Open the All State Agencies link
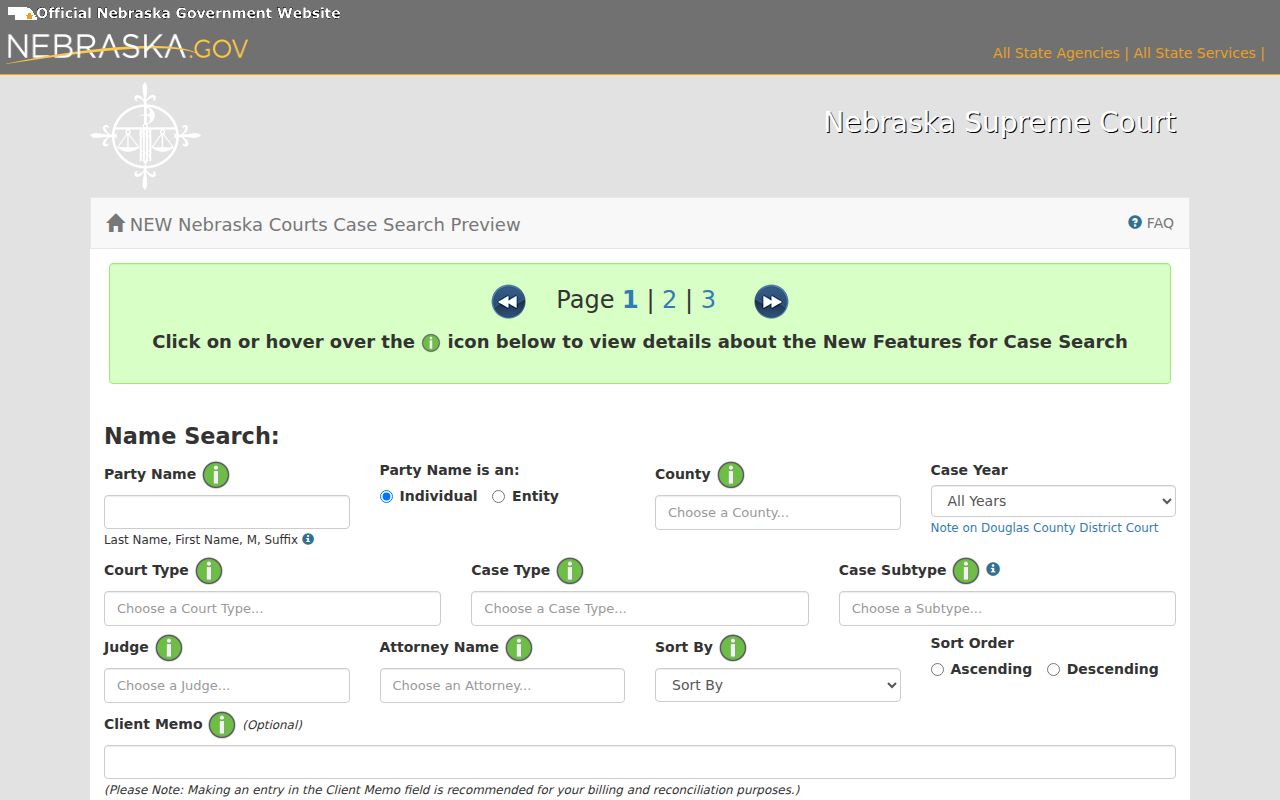Screen dimensions: 1280x800 [1056, 53]
